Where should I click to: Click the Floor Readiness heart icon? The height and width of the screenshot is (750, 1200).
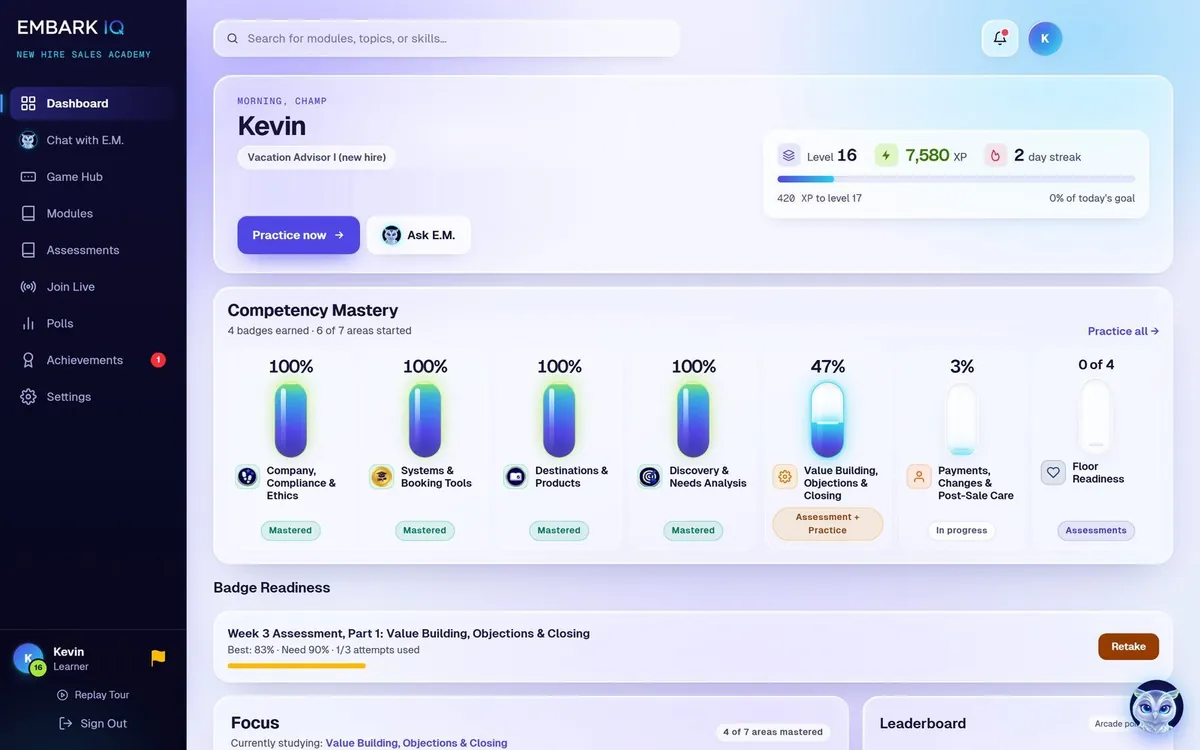tap(1053, 472)
